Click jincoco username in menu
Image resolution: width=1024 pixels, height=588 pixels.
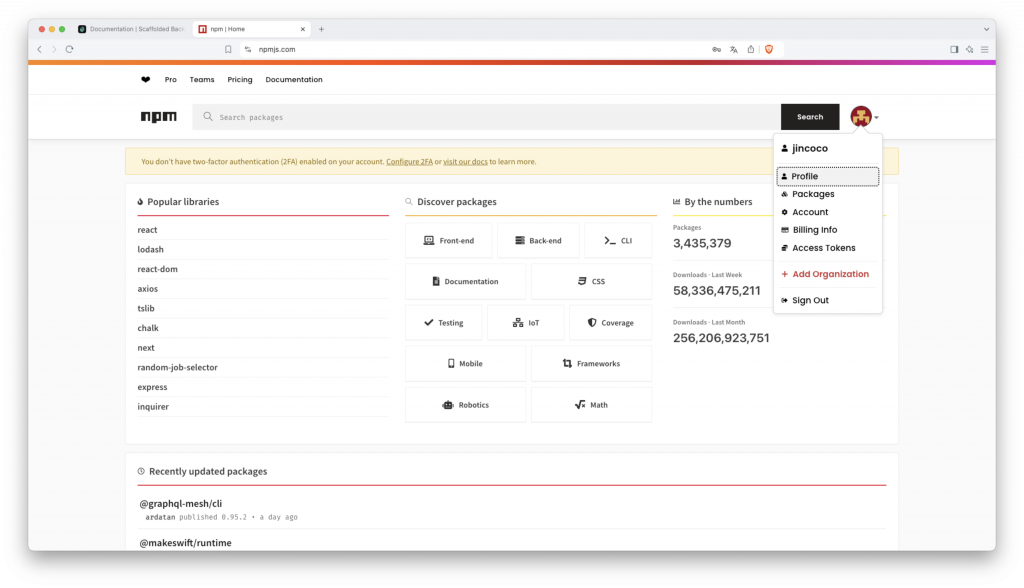(x=809, y=148)
